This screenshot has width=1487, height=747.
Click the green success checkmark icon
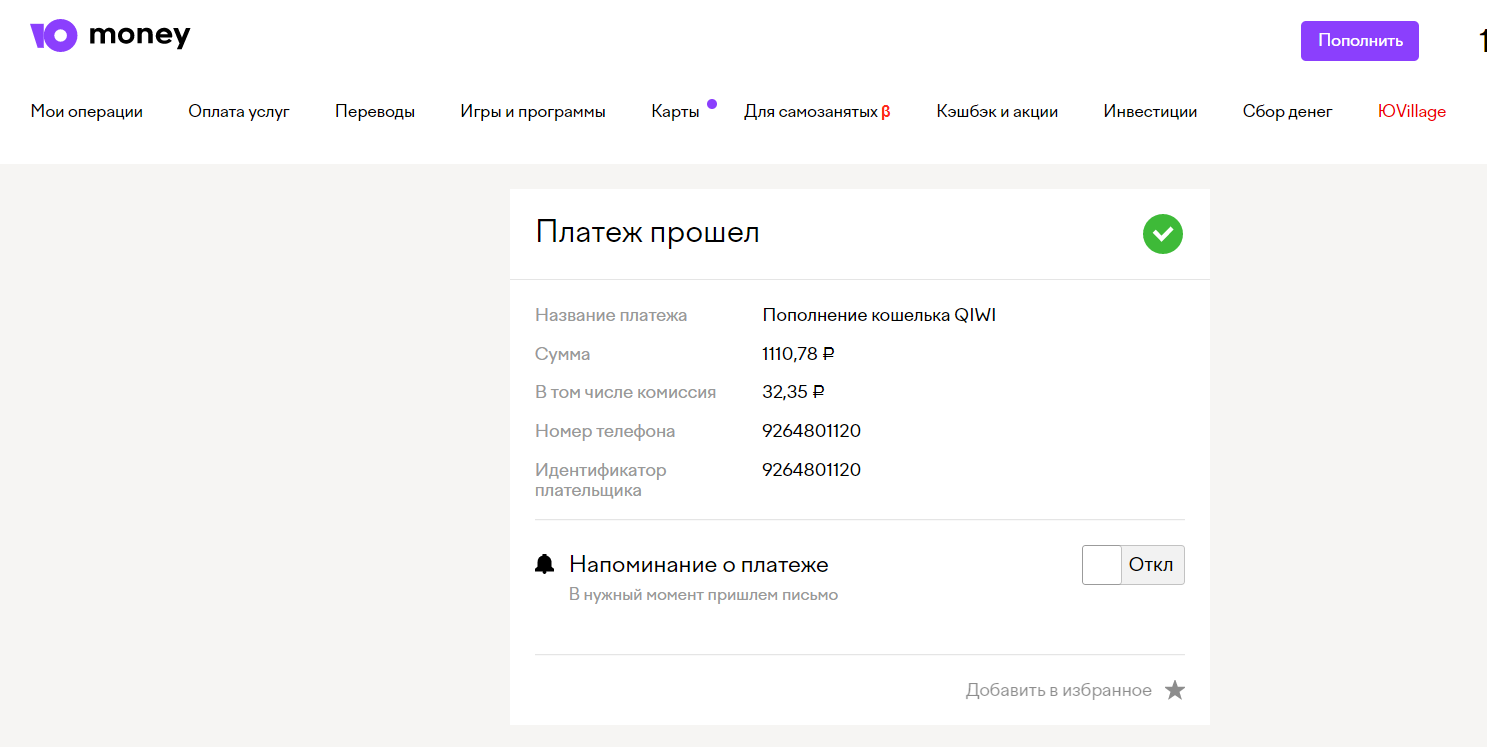coord(1162,234)
